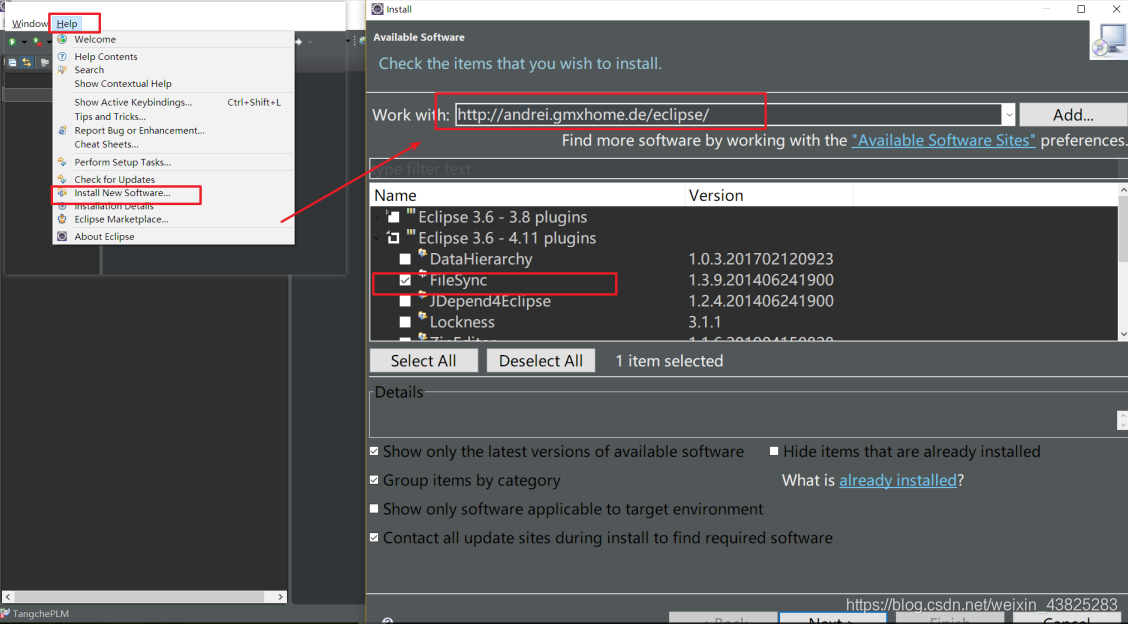The width and height of the screenshot is (1128, 624).
Task: Click the About Eclipse icon
Action: [63, 236]
